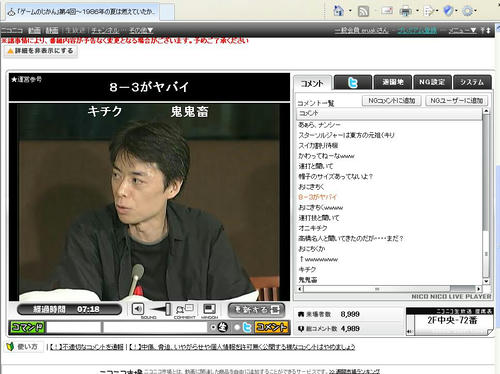This screenshot has width=500, height=374.
Task: Click the visitor count 来場者数 icon
Action: [301, 314]
